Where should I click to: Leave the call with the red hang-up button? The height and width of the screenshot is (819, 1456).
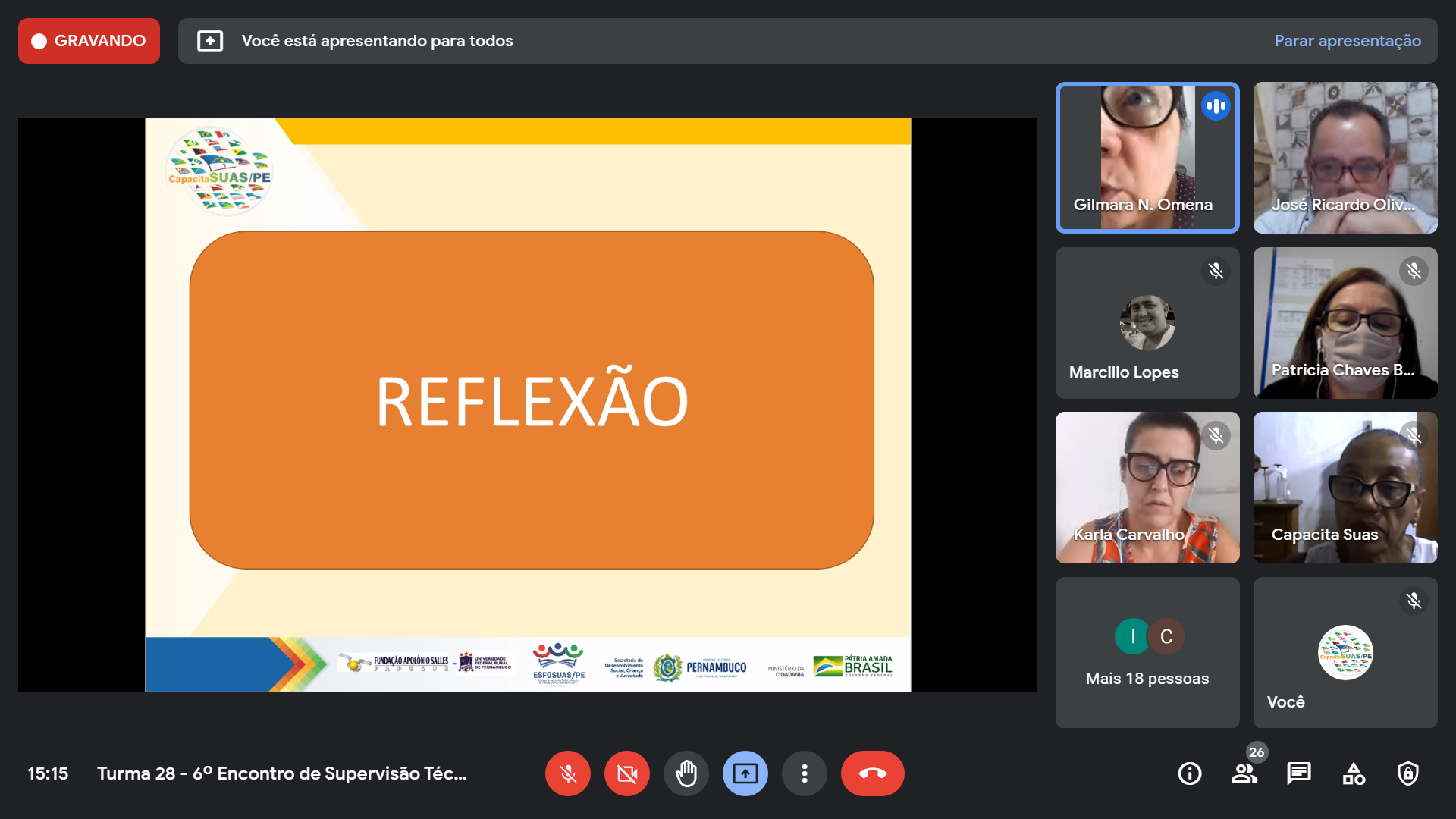tap(872, 773)
